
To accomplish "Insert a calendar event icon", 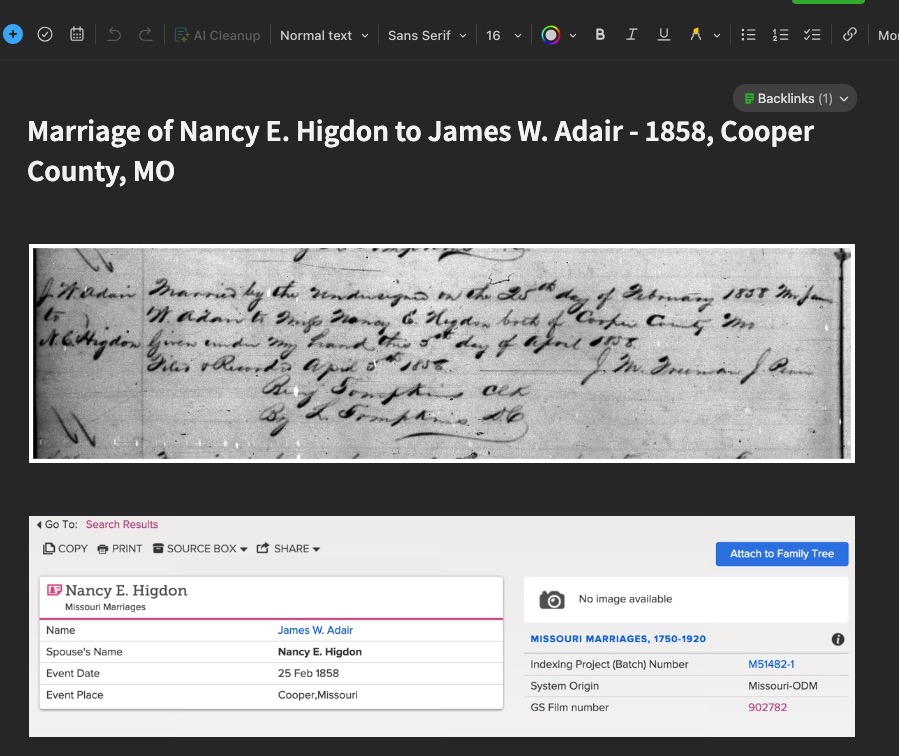I will point(77,35).
